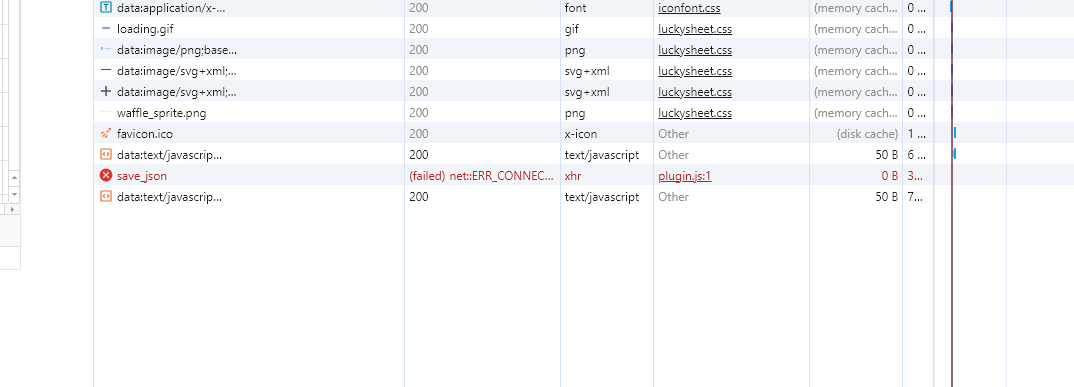Click the loading.gif request icon
This screenshot has height=387, width=1074.
pyautogui.click(x=105, y=29)
